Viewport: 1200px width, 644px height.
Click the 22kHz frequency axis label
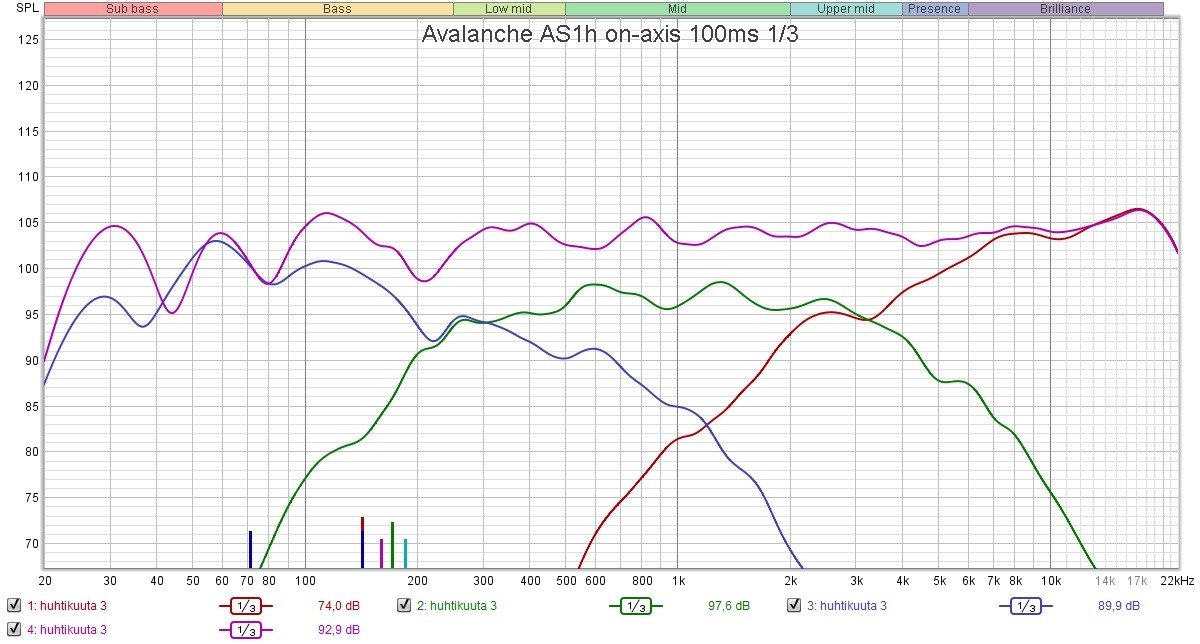1176,580
